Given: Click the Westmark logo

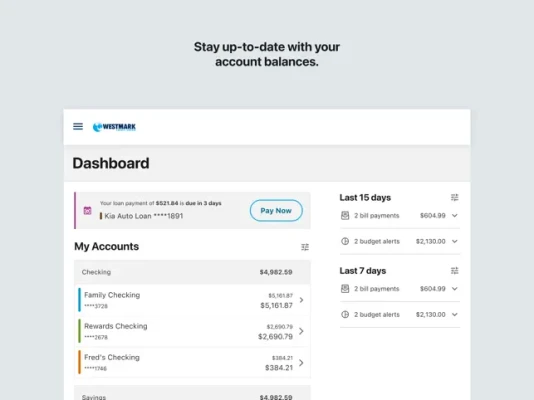Looking at the screenshot, I should point(114,127).
